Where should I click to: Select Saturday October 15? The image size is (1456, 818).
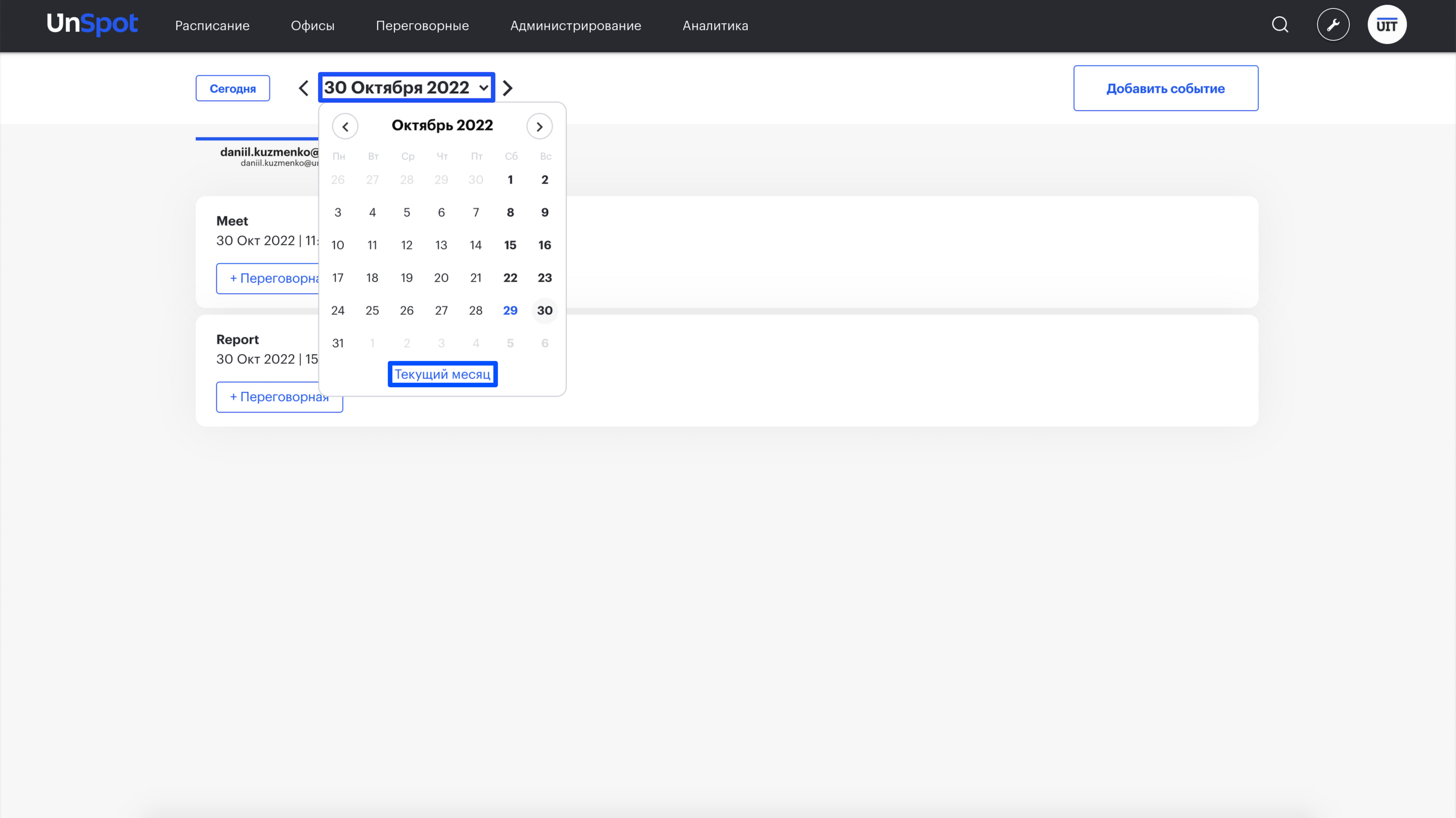[x=510, y=245]
